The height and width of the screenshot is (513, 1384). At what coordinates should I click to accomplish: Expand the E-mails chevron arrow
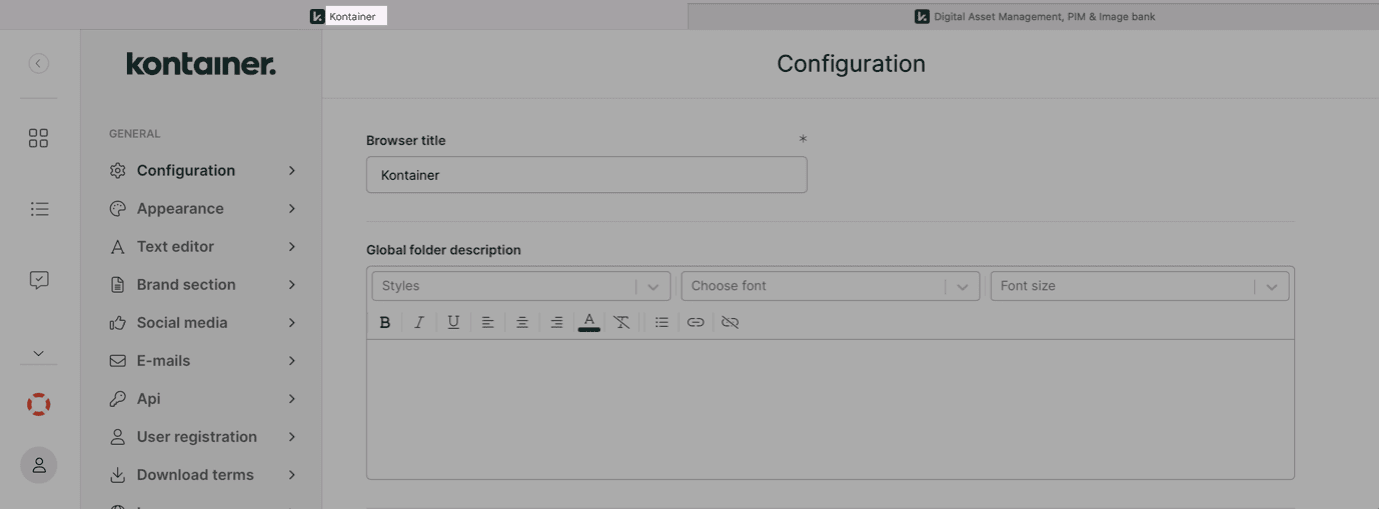pyautogui.click(x=293, y=361)
